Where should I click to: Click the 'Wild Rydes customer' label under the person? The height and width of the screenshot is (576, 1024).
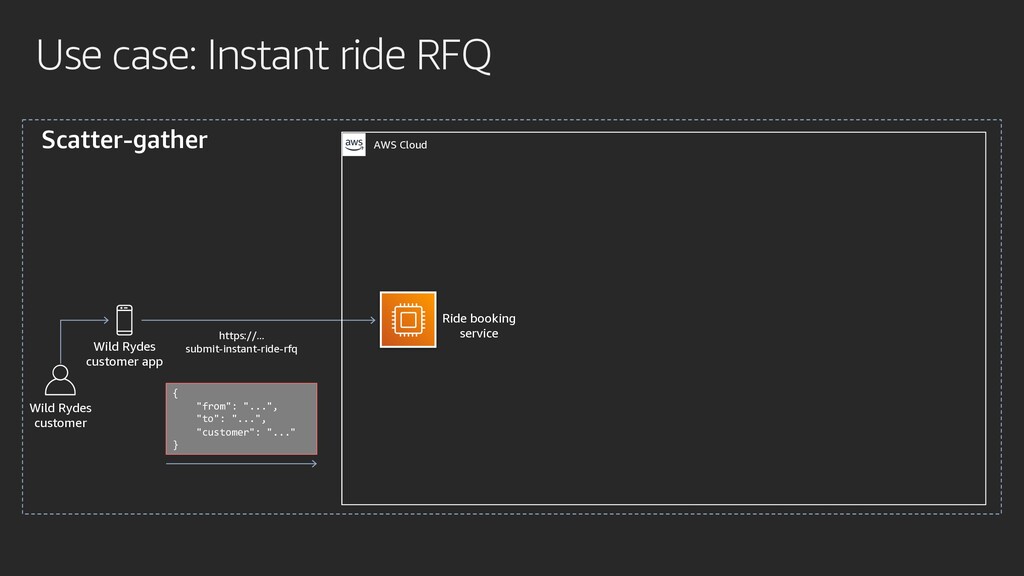(x=60, y=415)
